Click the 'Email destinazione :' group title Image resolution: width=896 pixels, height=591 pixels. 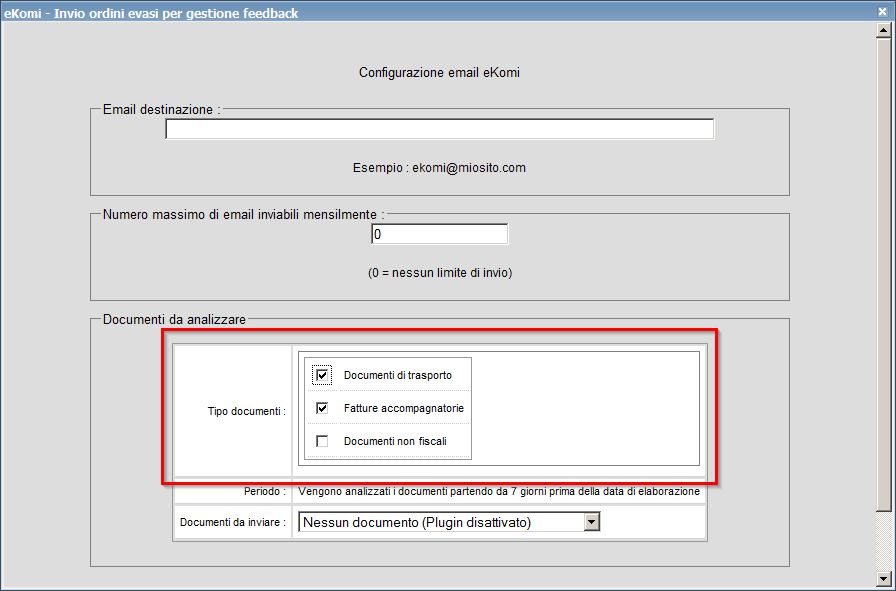162,109
